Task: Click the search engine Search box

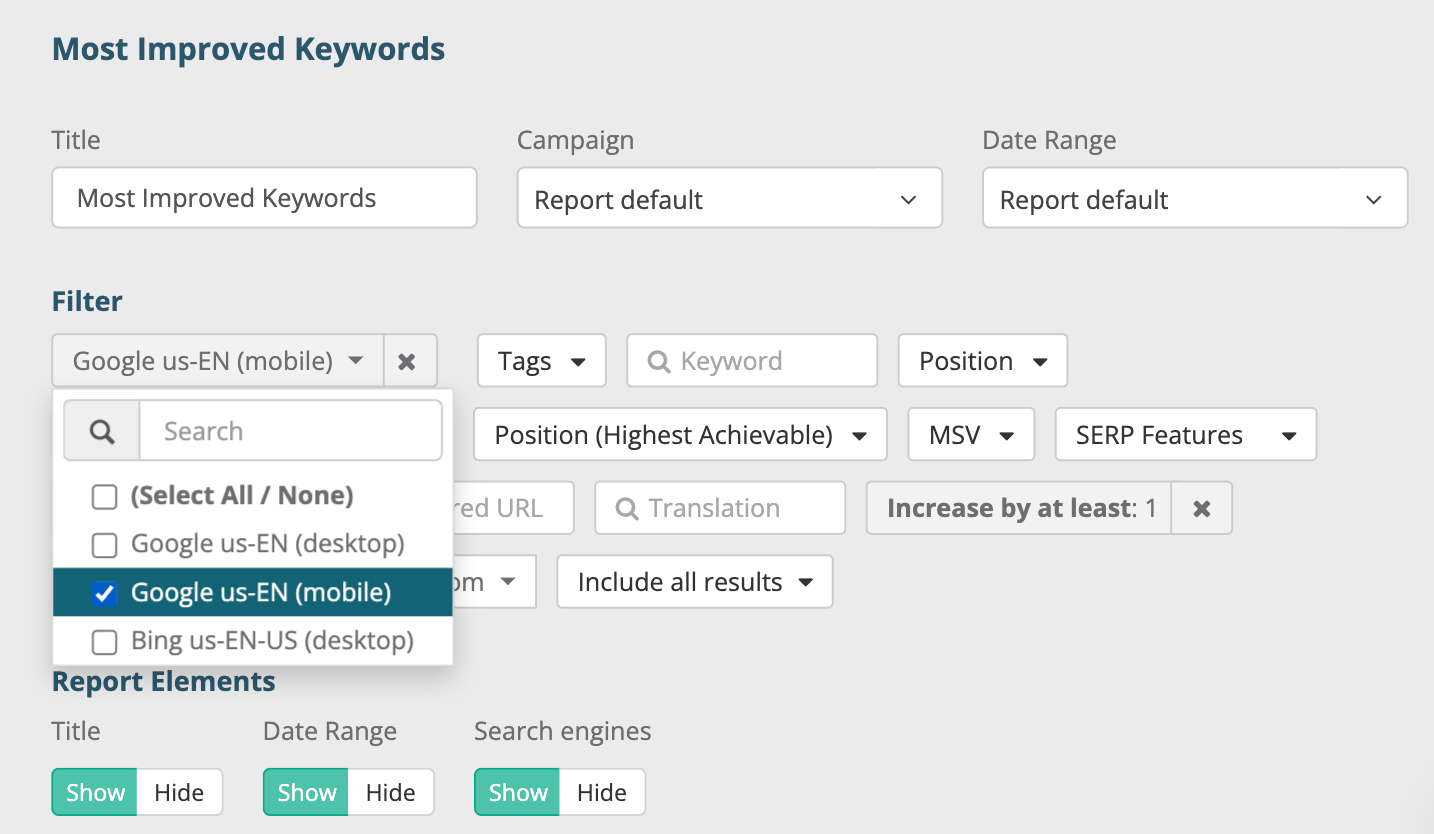Action: coord(290,431)
